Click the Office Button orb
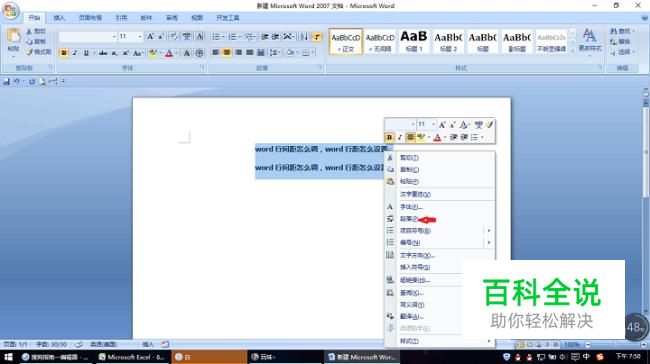Screen dimensions: 650x364 [x=10, y=10]
